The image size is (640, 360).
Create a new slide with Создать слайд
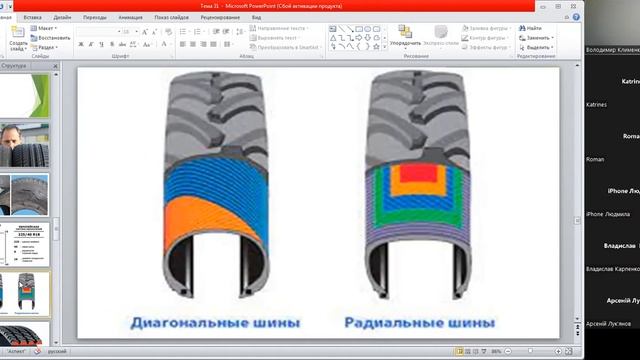pyautogui.click(x=18, y=39)
